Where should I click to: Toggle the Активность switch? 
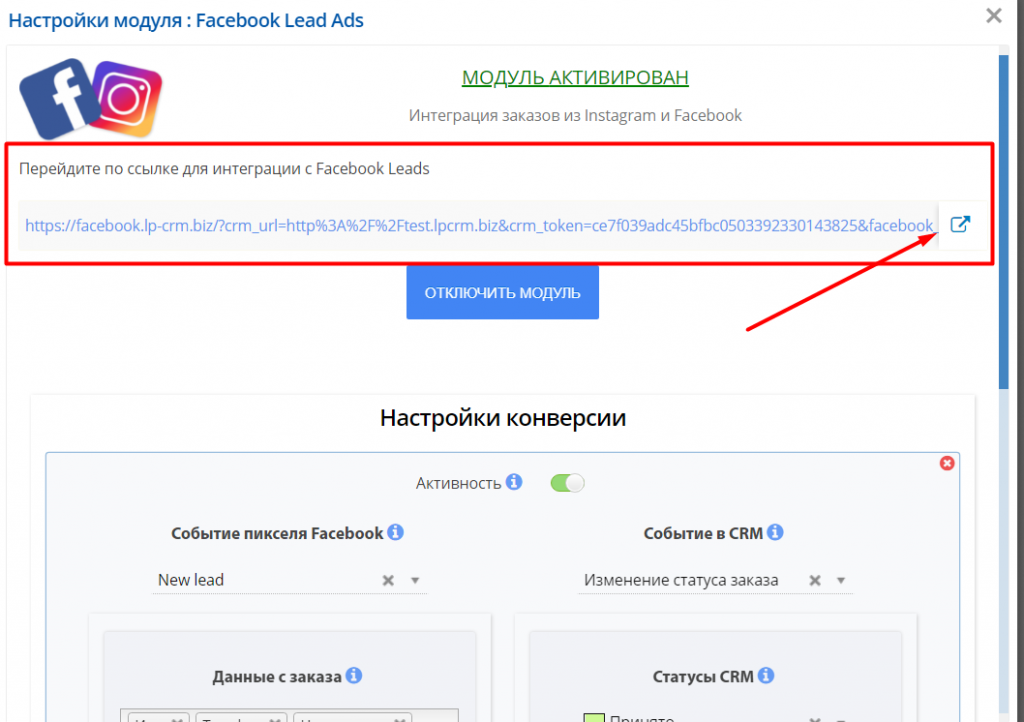click(x=567, y=483)
